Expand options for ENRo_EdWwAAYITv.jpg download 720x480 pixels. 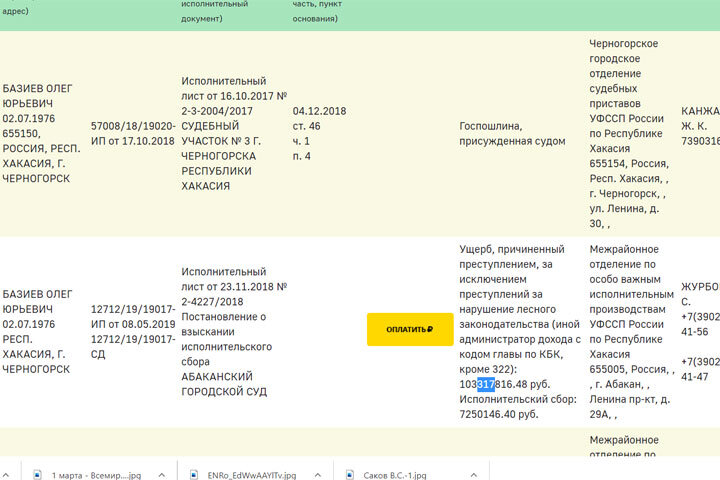tap(318, 475)
